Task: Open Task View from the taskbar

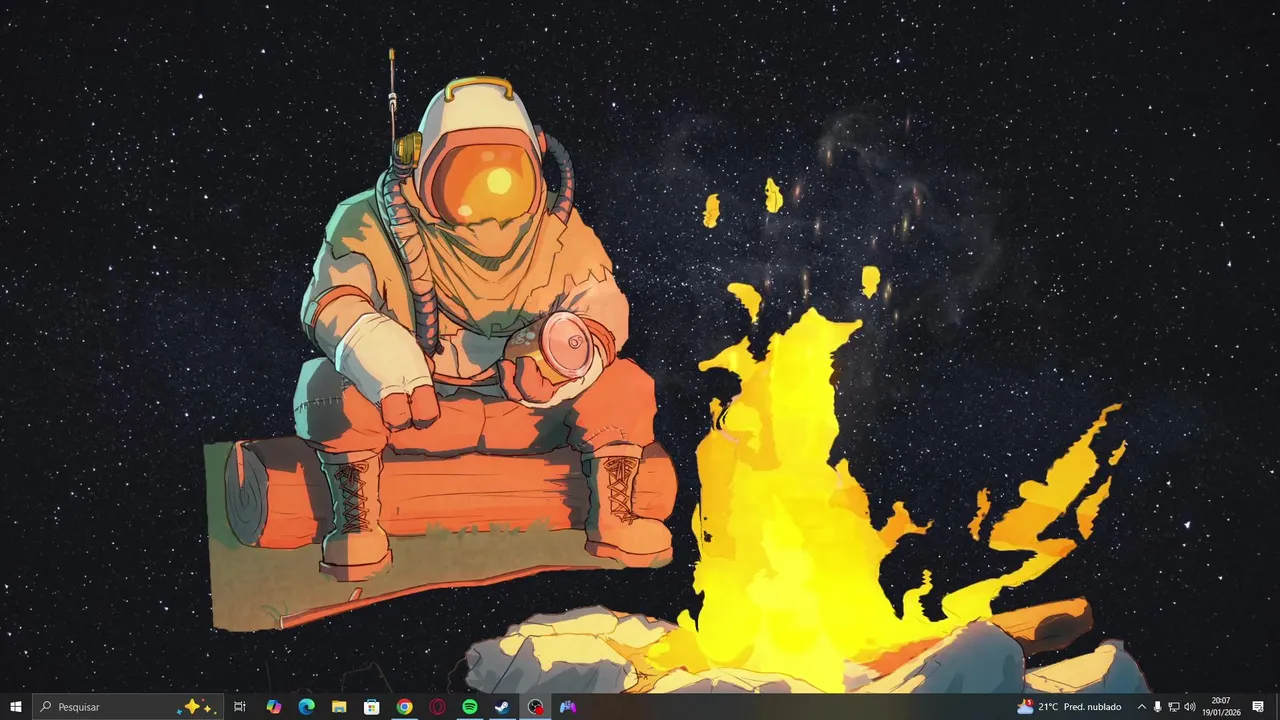Action: coord(240,707)
